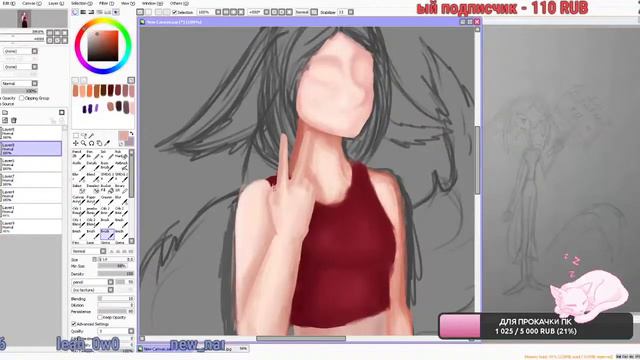
Task: Open the brush mode Normal dropdown
Action: (x=89, y=251)
